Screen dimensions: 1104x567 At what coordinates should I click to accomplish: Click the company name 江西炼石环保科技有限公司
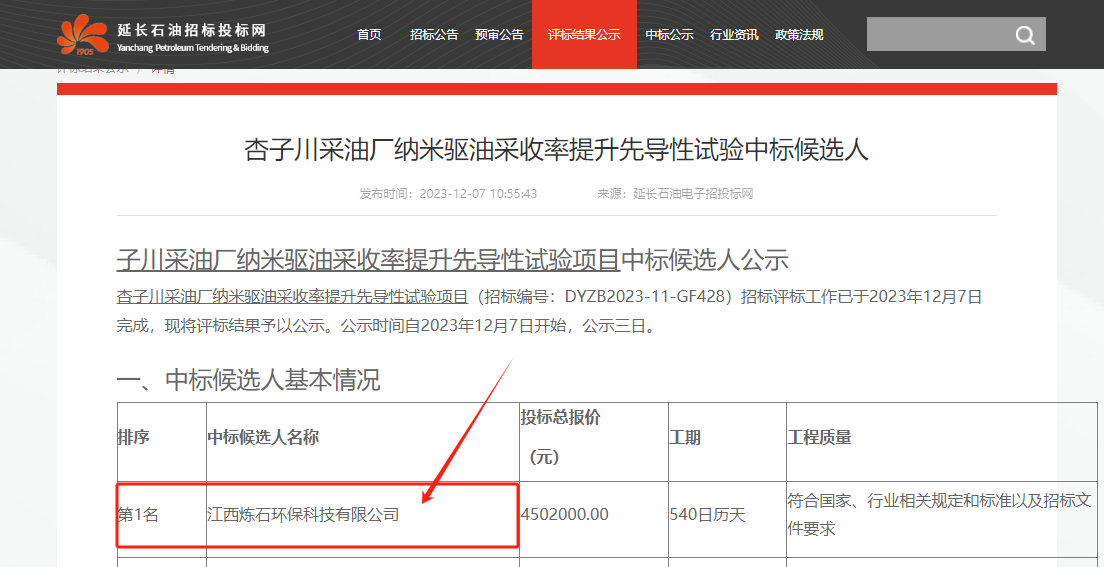click(x=303, y=515)
